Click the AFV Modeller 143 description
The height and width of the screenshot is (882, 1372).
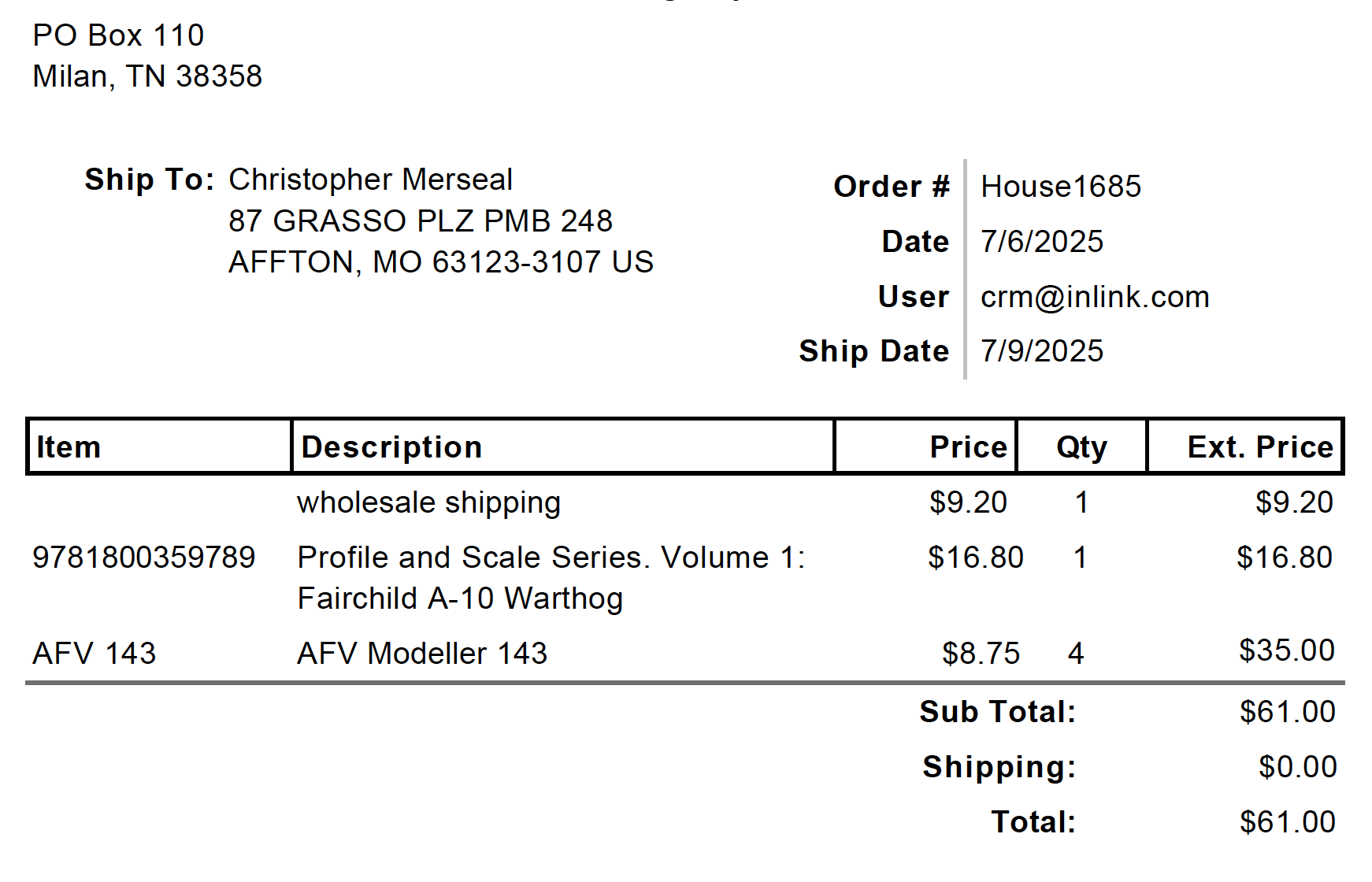(x=422, y=654)
